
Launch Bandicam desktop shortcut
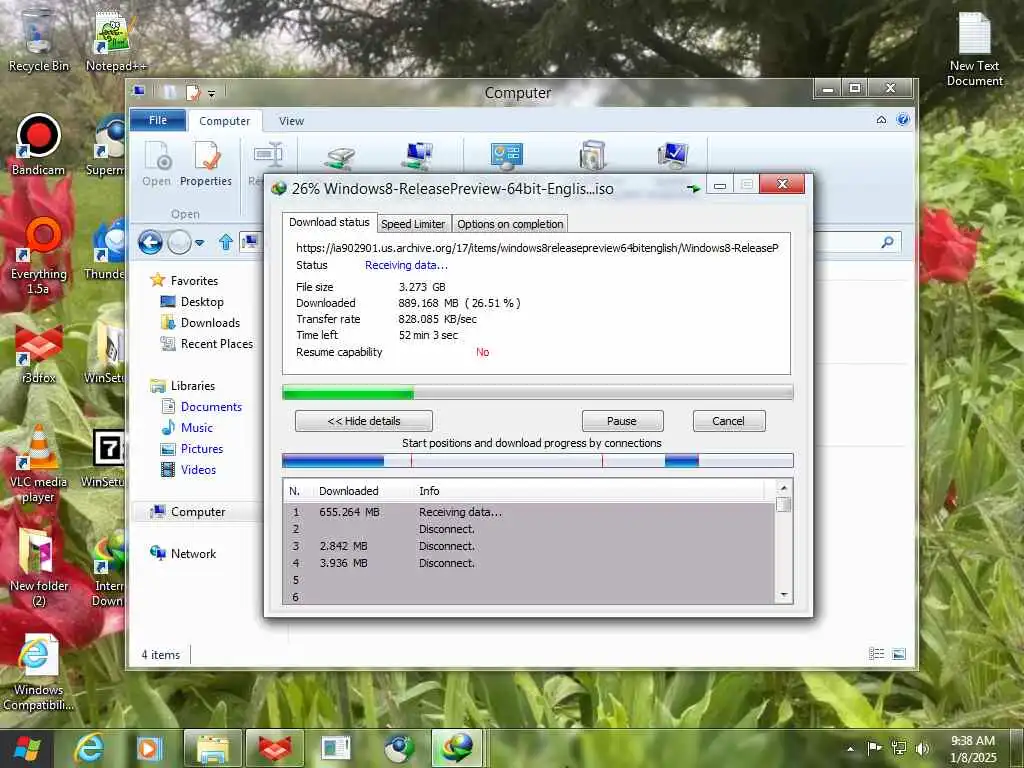38,145
